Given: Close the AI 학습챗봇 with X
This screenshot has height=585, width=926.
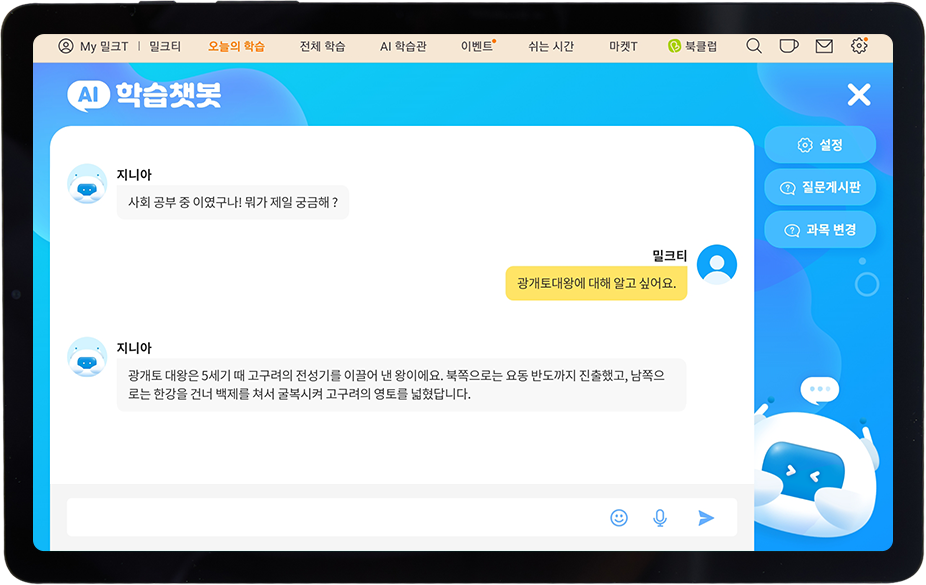Looking at the screenshot, I should [859, 94].
